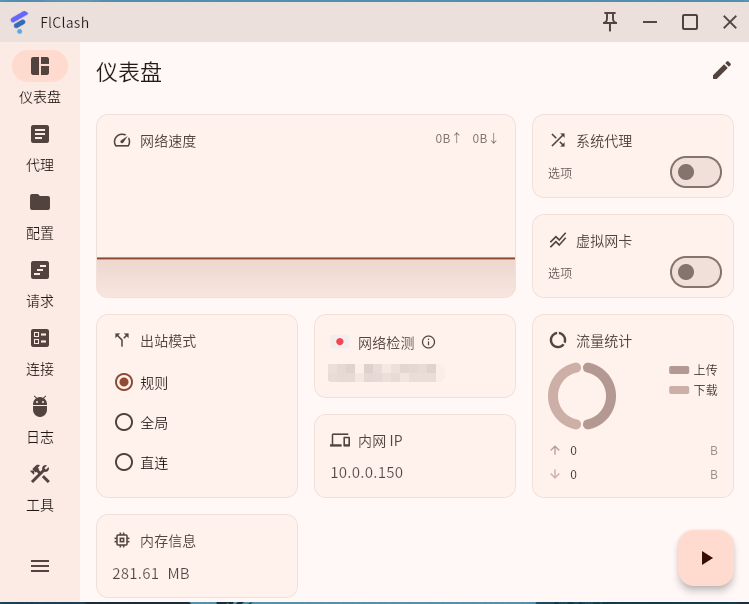Open 选项 under 系统代理

pos(560,173)
